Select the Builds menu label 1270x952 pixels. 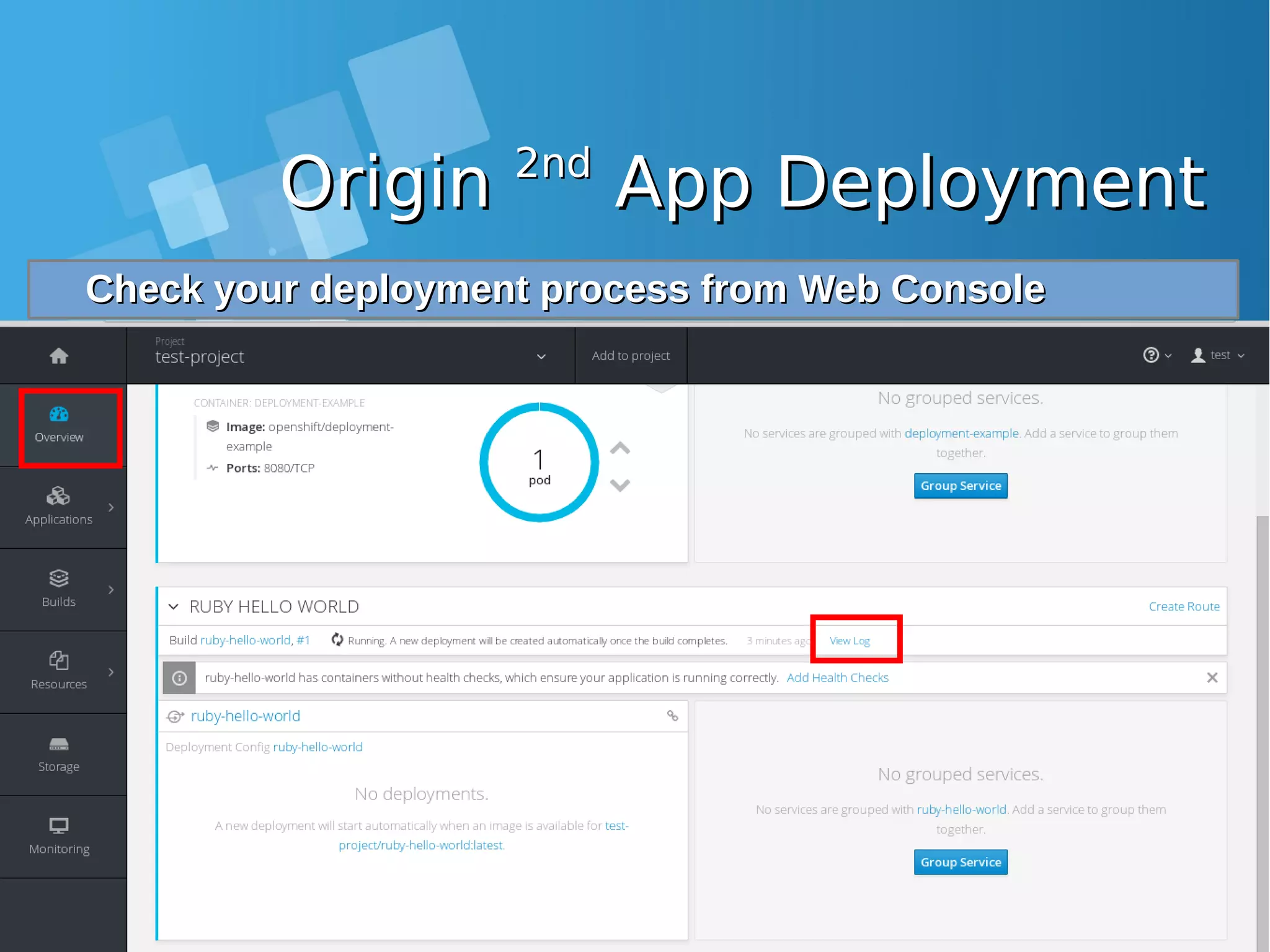point(59,602)
